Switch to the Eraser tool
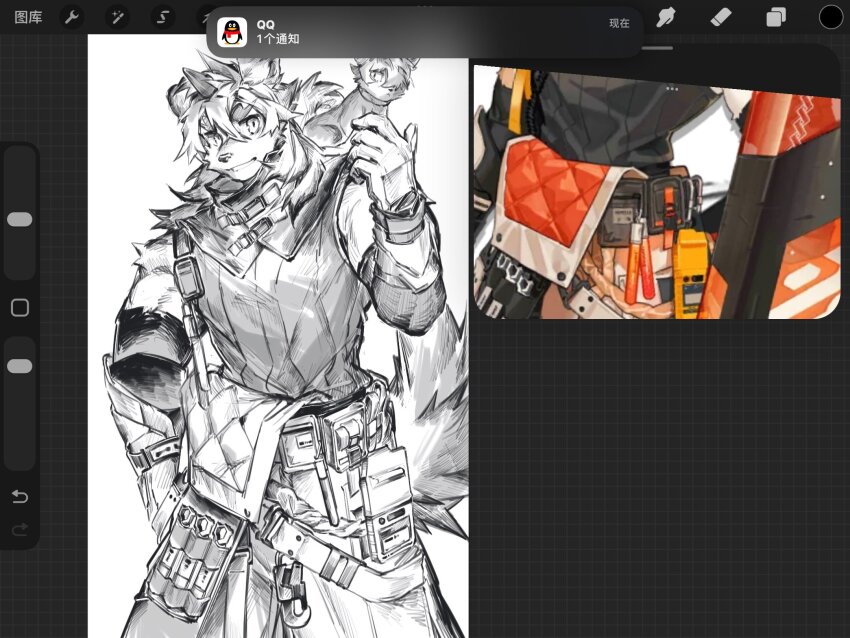The width and height of the screenshot is (850, 638). click(x=720, y=16)
